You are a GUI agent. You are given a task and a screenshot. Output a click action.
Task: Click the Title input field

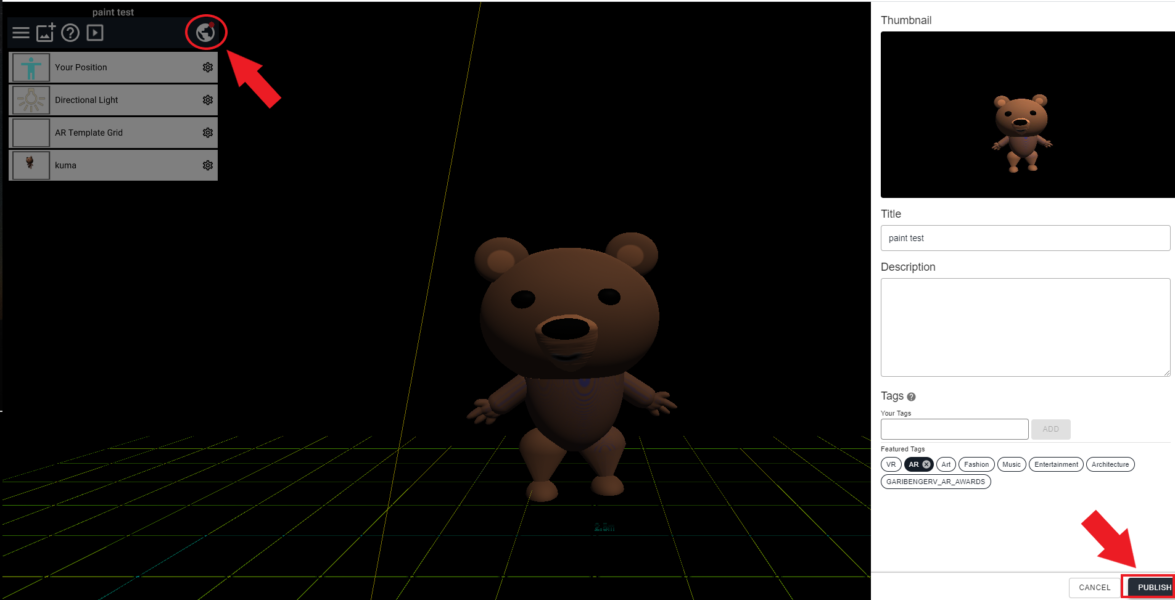1025,238
